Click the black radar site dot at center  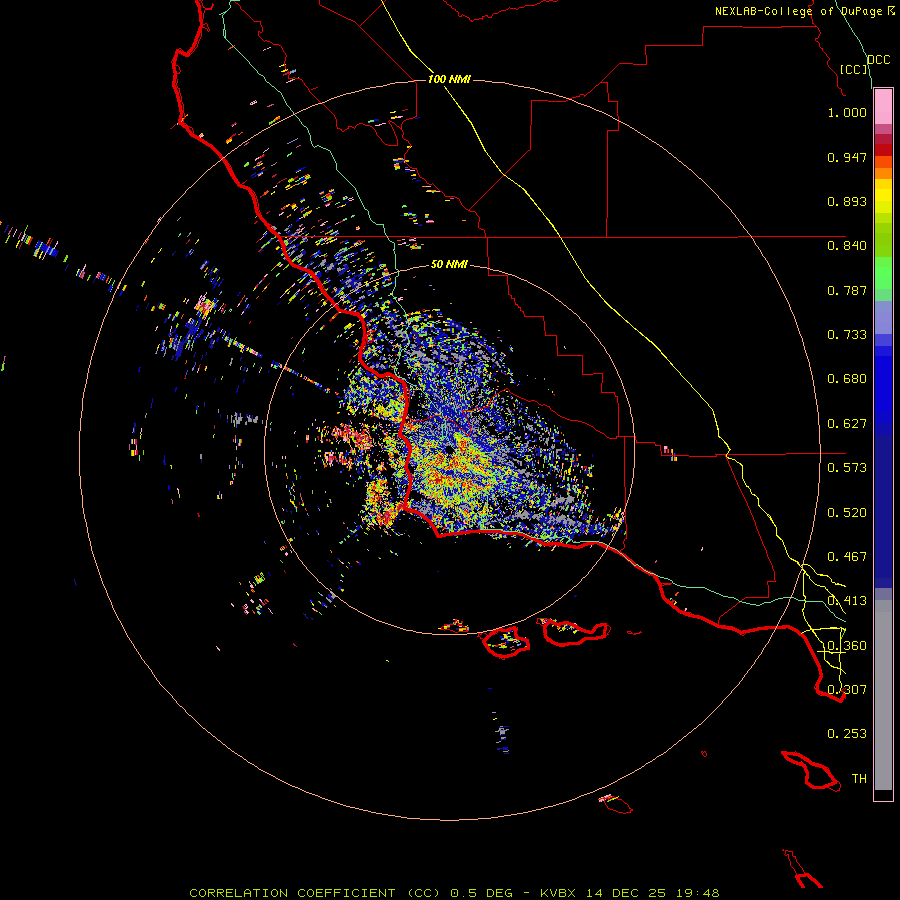[449, 450]
